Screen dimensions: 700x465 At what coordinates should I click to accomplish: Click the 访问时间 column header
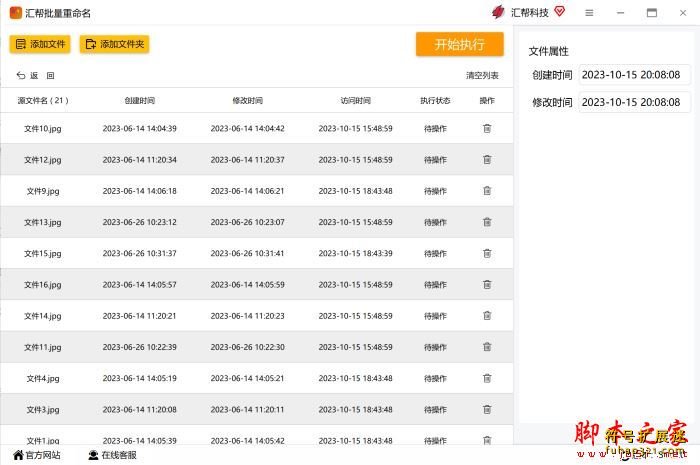click(x=356, y=101)
